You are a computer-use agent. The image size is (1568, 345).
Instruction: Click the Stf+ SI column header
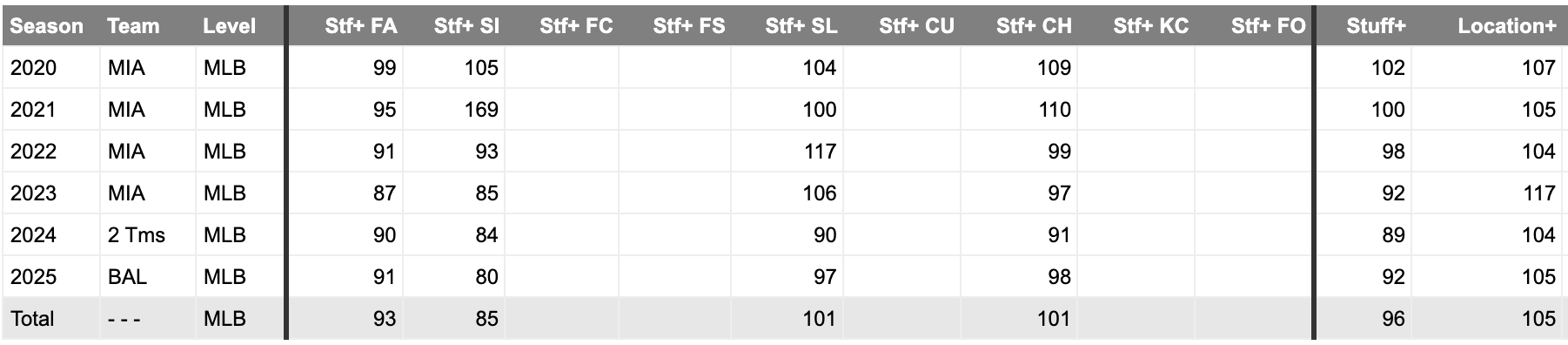click(466, 26)
